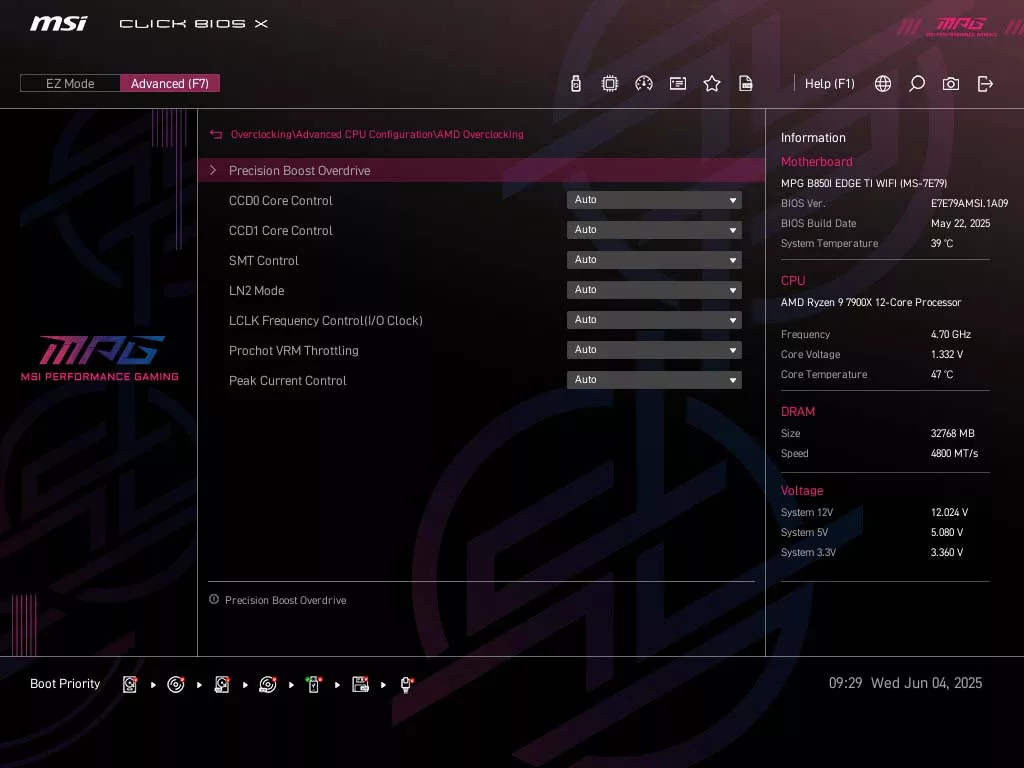This screenshot has height=768, width=1024.
Task: Take a screenshot with the camera icon
Action: click(x=951, y=84)
